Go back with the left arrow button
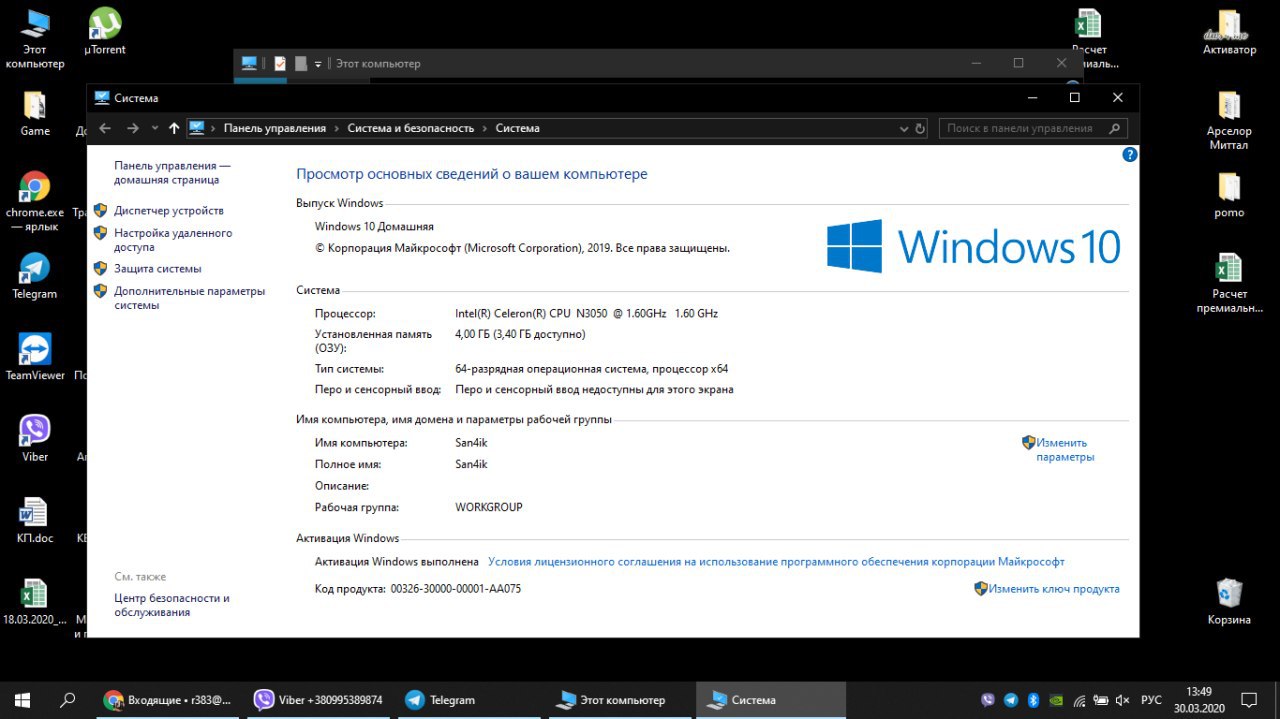 (x=105, y=128)
